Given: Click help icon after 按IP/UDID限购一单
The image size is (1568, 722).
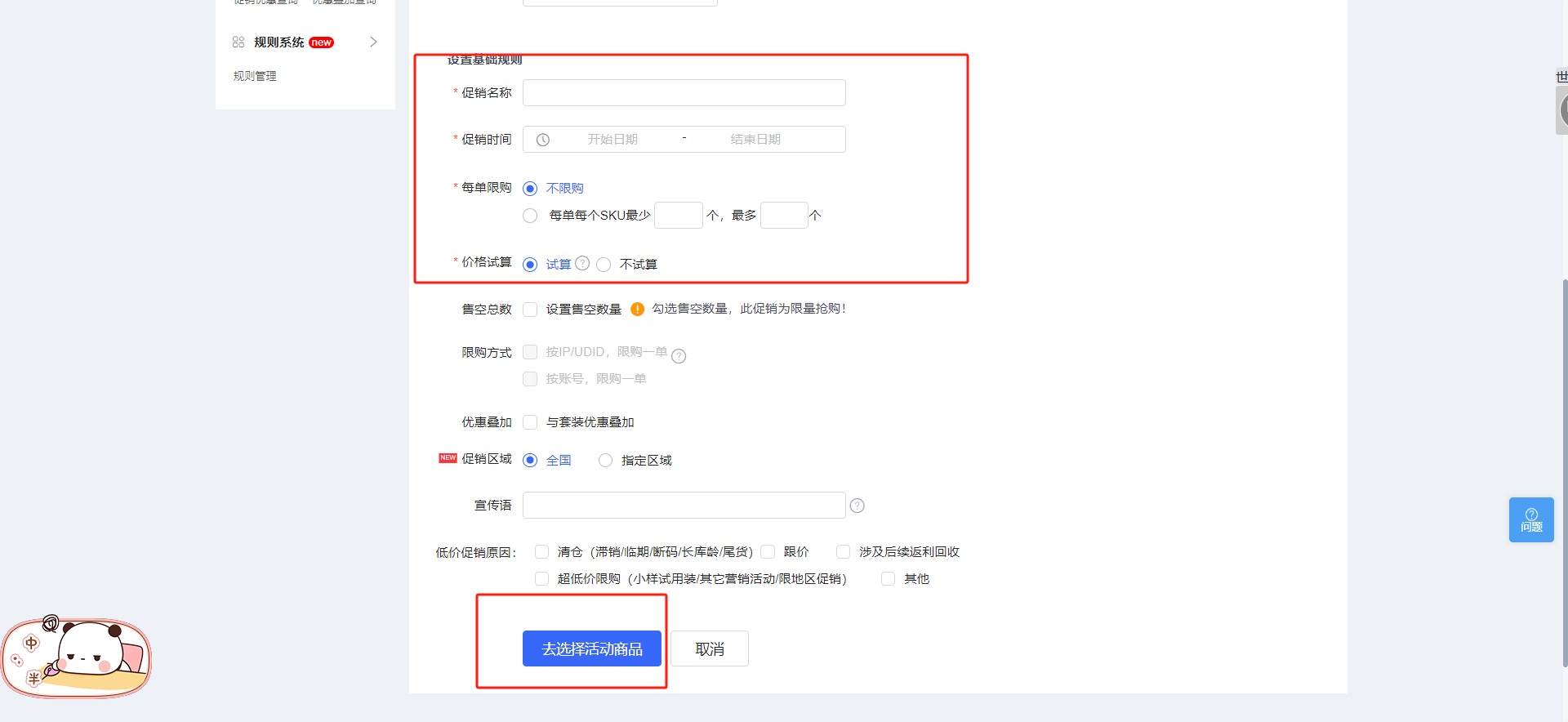Looking at the screenshot, I should tap(679, 356).
